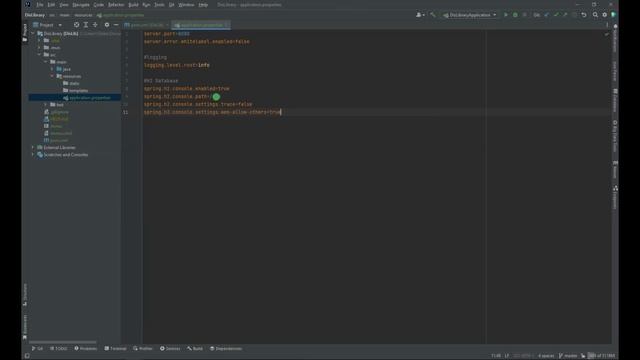Open the Tools menu
This screenshot has height=360, width=640.
click(x=159, y=5)
